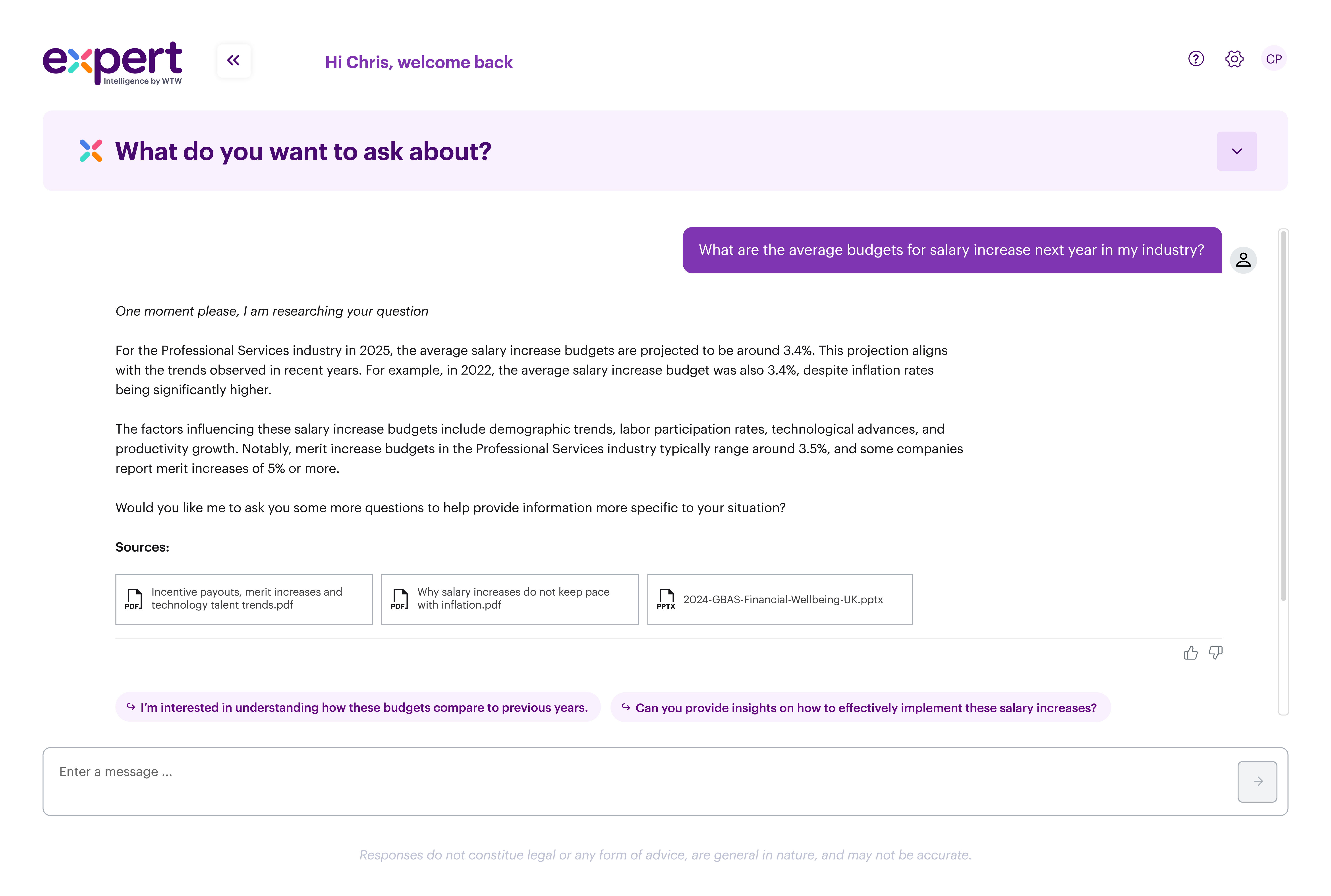Click the send message arrow button

click(1257, 781)
